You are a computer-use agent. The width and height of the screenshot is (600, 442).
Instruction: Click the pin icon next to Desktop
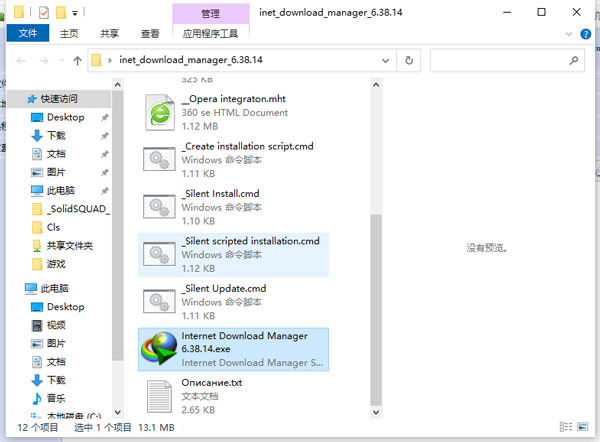coord(105,117)
